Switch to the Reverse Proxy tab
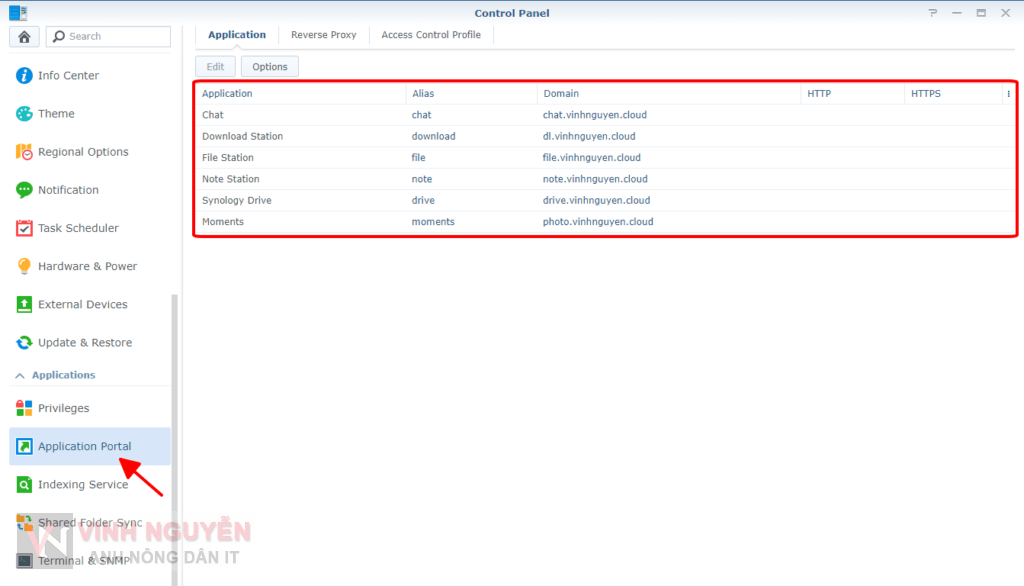1024x586 pixels. [x=323, y=35]
